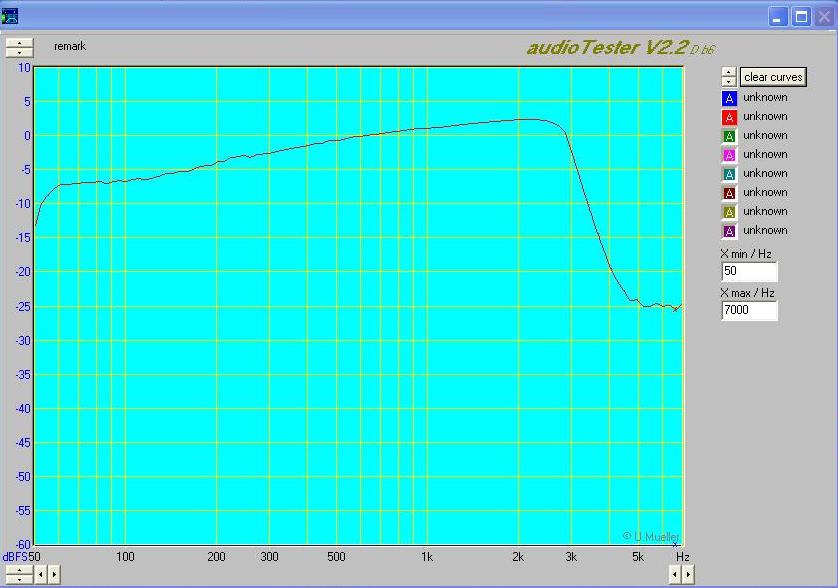The width and height of the screenshot is (838, 588).
Task: Click up arrow of spinner beside remark
Action: tap(19, 43)
